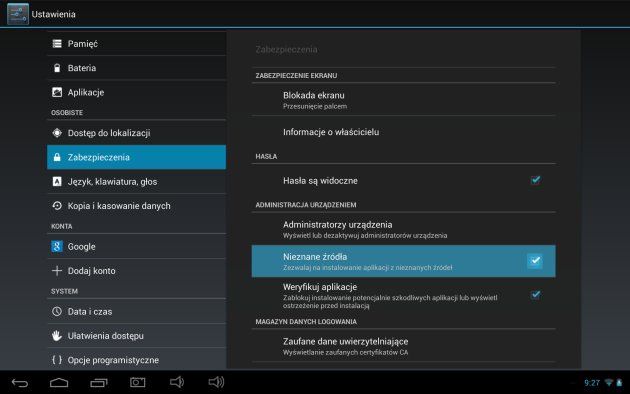
Task: Open Zaufane dane uwierzytelniające
Action: tap(403, 346)
